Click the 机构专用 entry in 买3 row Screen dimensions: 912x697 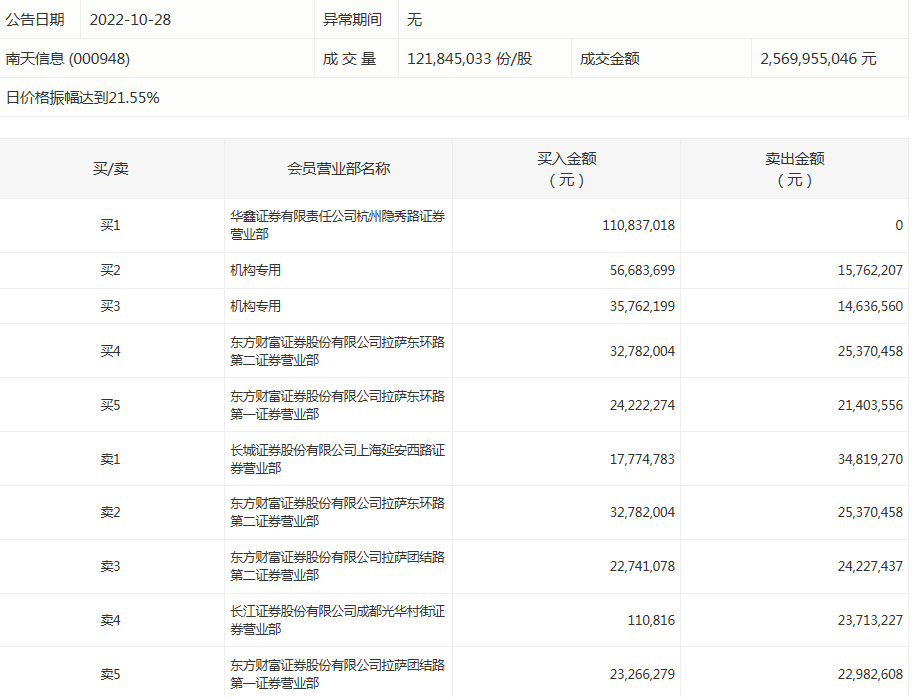[x=256, y=307]
